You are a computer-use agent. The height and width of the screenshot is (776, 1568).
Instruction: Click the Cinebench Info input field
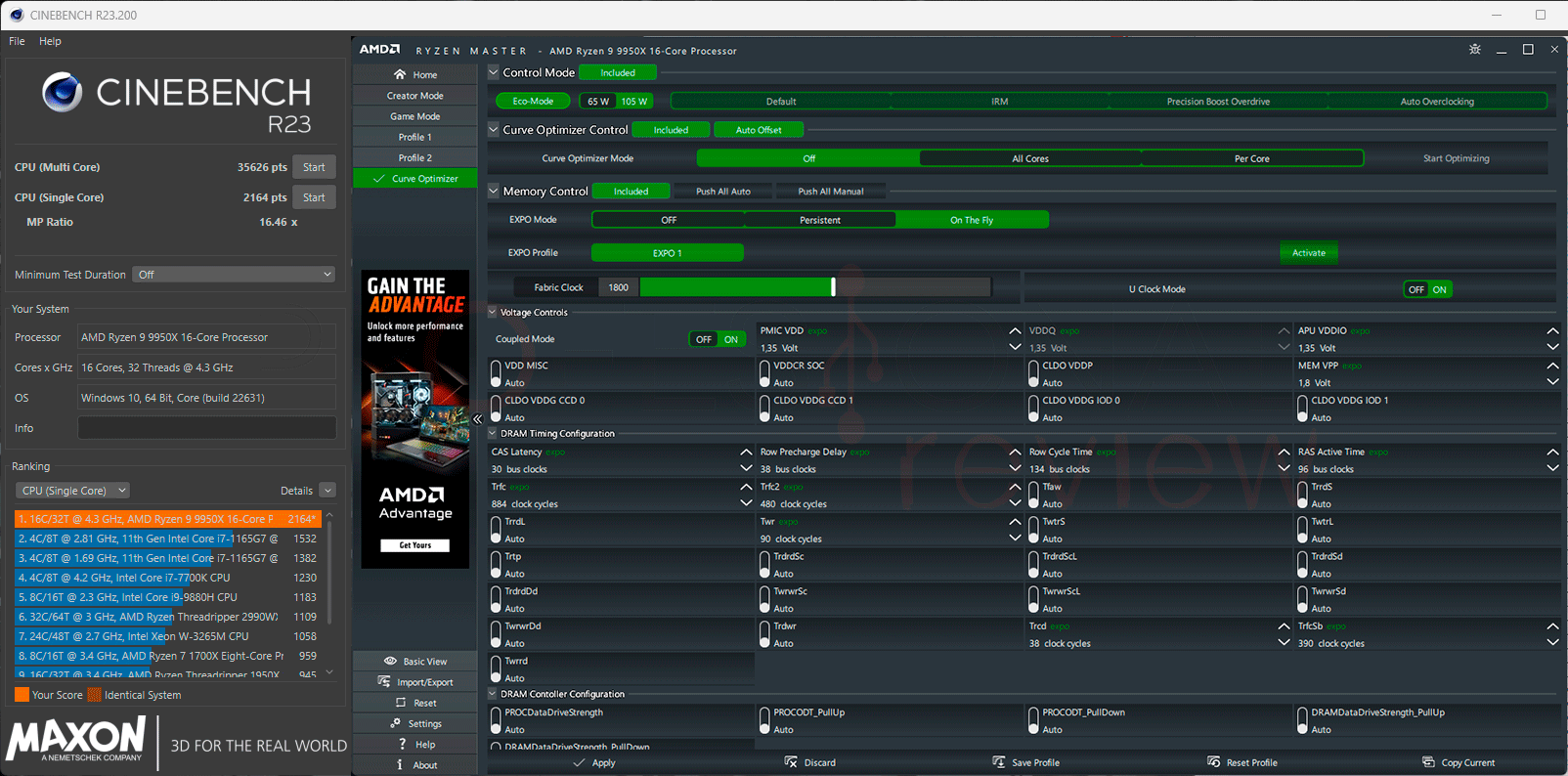point(206,428)
